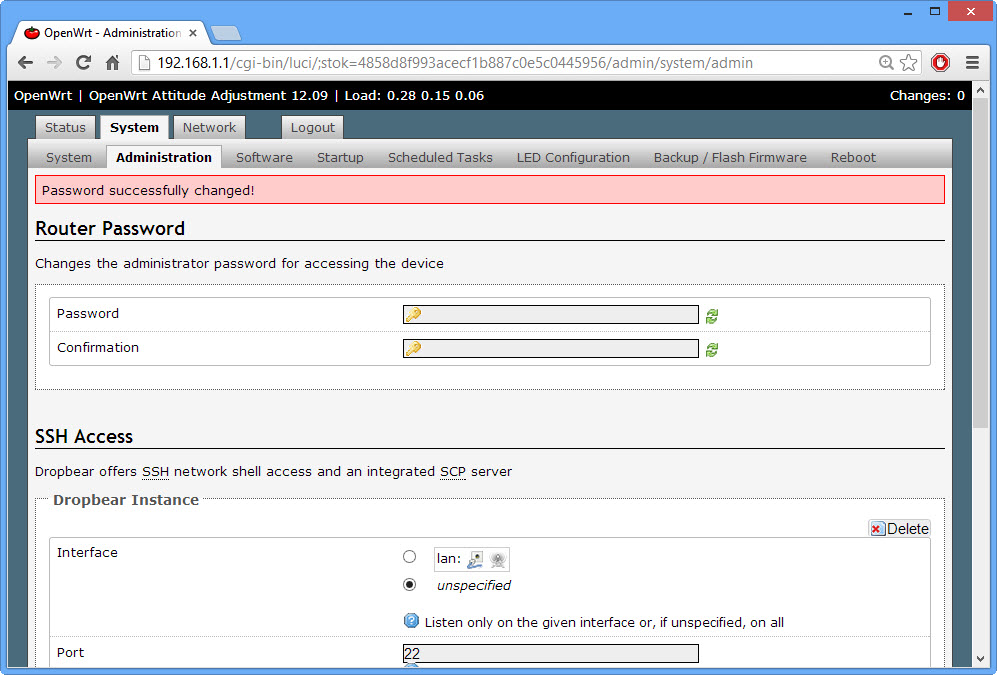This screenshot has height=675, width=997.
Task: Focus the Confirmation input field
Action: pos(551,348)
